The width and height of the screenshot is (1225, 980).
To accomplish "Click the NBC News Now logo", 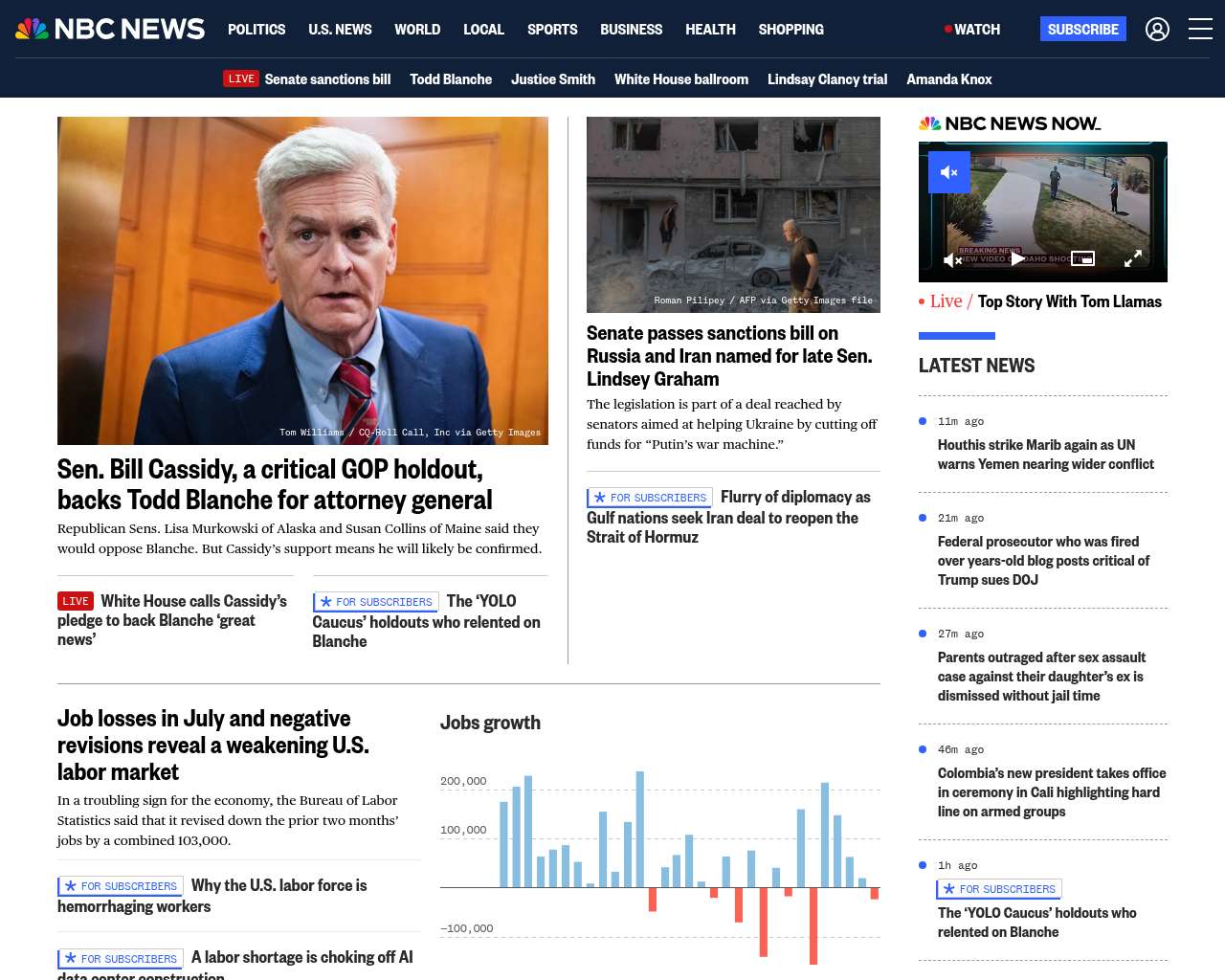I will pos(1010,123).
